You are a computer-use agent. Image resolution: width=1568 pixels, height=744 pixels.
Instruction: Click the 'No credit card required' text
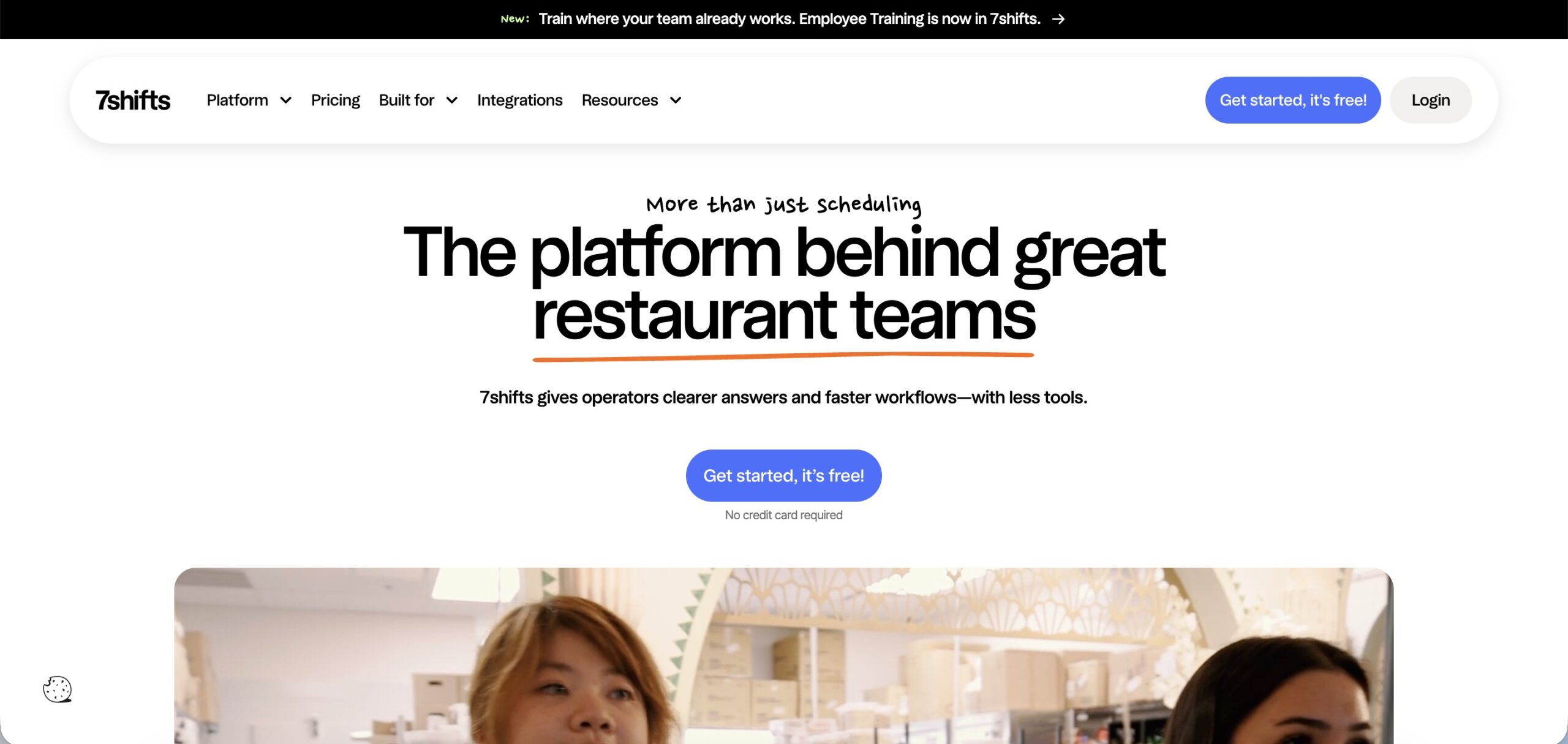[783, 515]
